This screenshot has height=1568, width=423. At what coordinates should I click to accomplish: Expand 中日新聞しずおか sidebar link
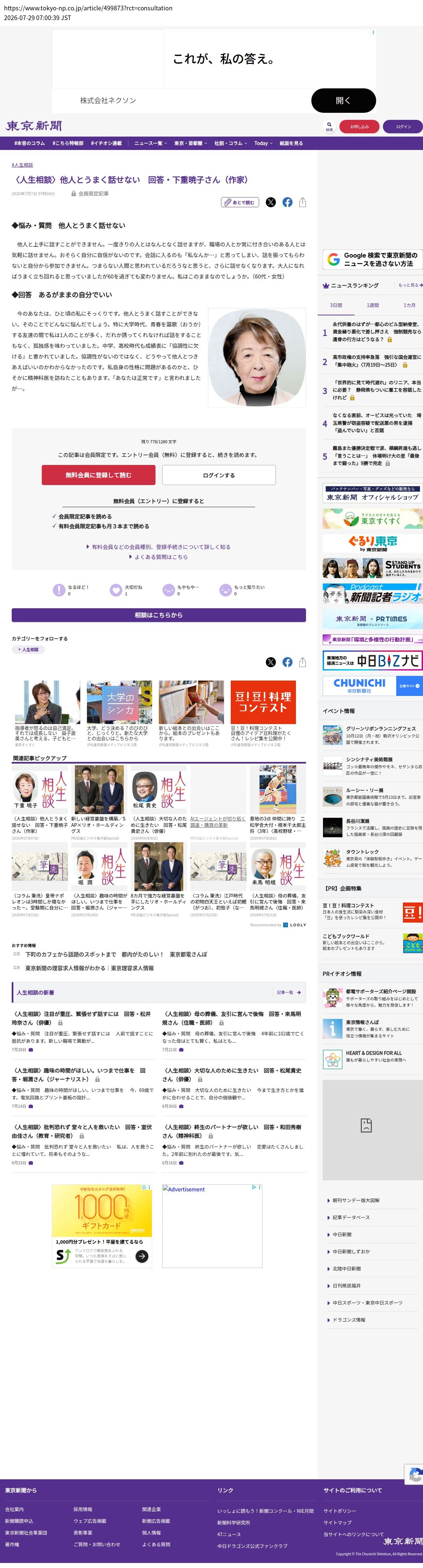click(x=351, y=1251)
